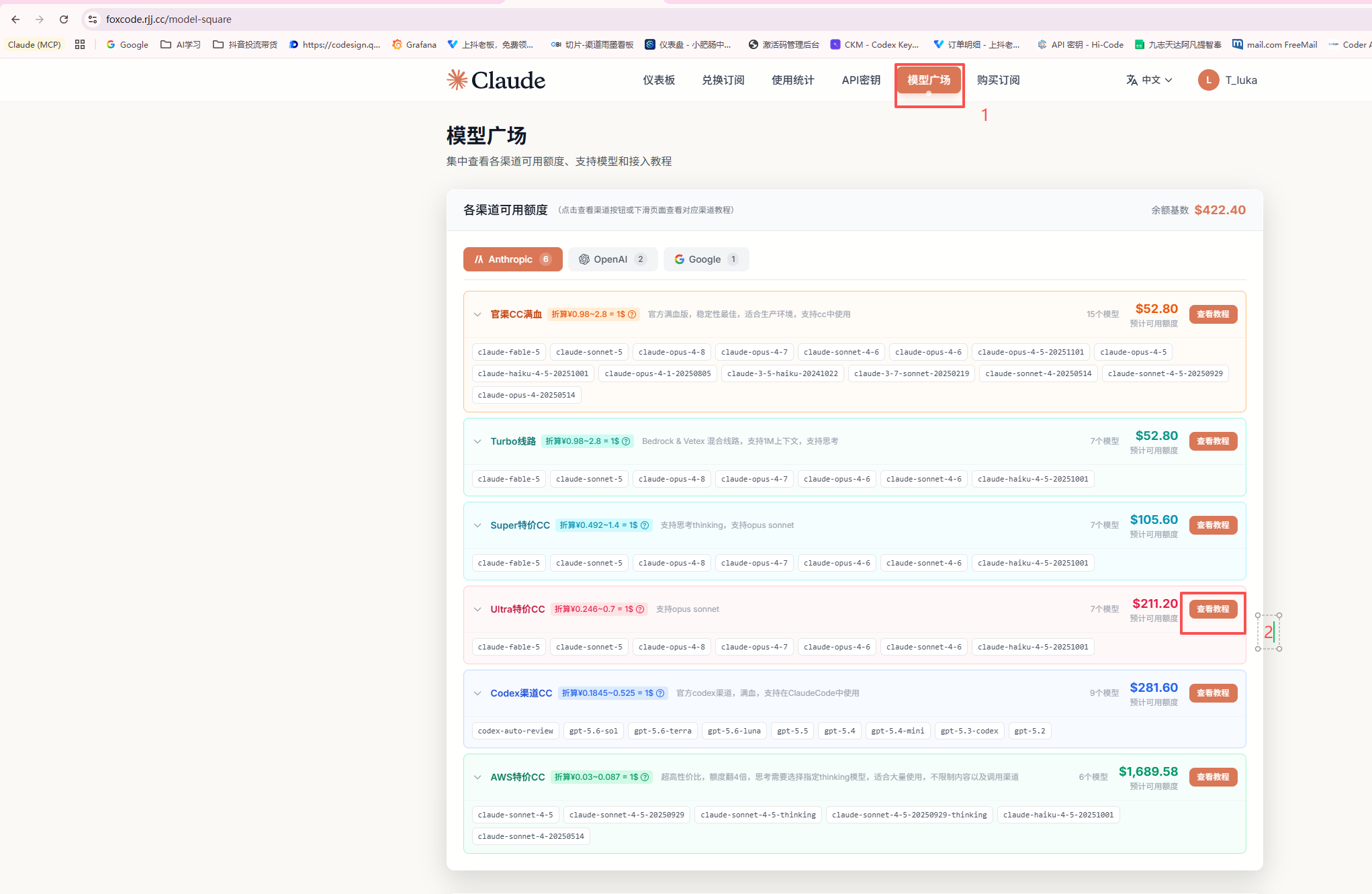Open the 上抖老板,免费领 bookmark
This screenshot has width=1372, height=894.
click(491, 44)
